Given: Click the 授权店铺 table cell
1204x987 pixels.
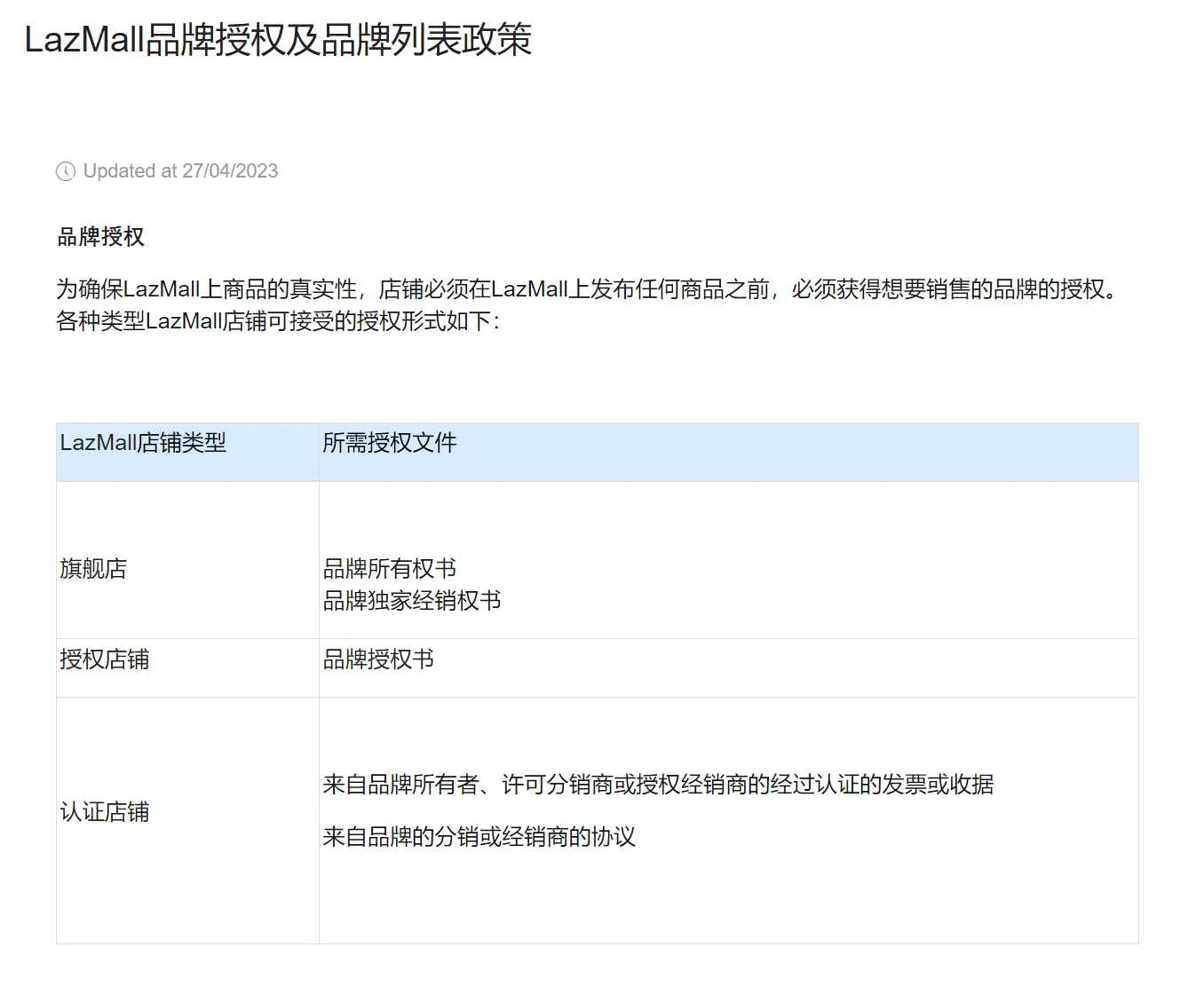Looking at the screenshot, I should (104, 659).
